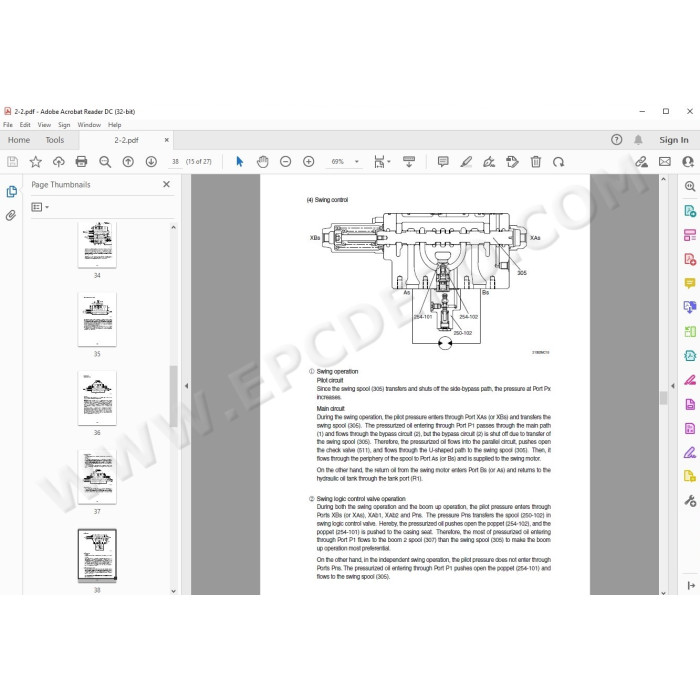This screenshot has height=700, width=700.
Task: Add document to Starred with star icon
Action: pyautogui.click(x=36, y=162)
